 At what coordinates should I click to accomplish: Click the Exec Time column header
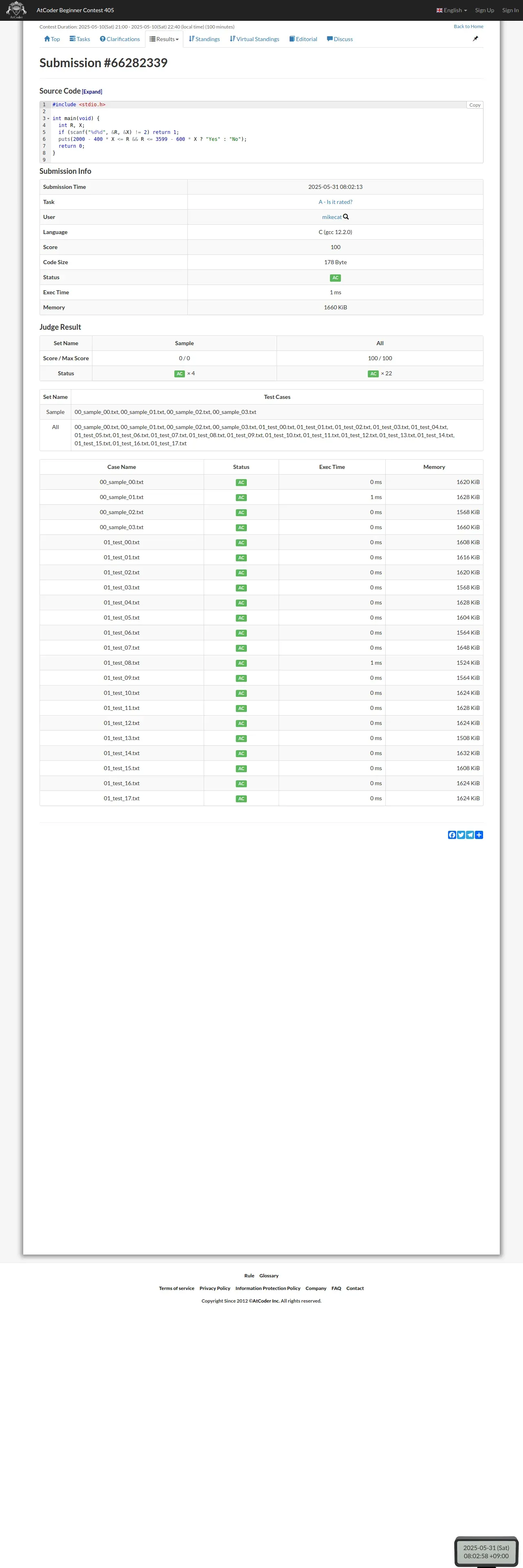(332, 467)
